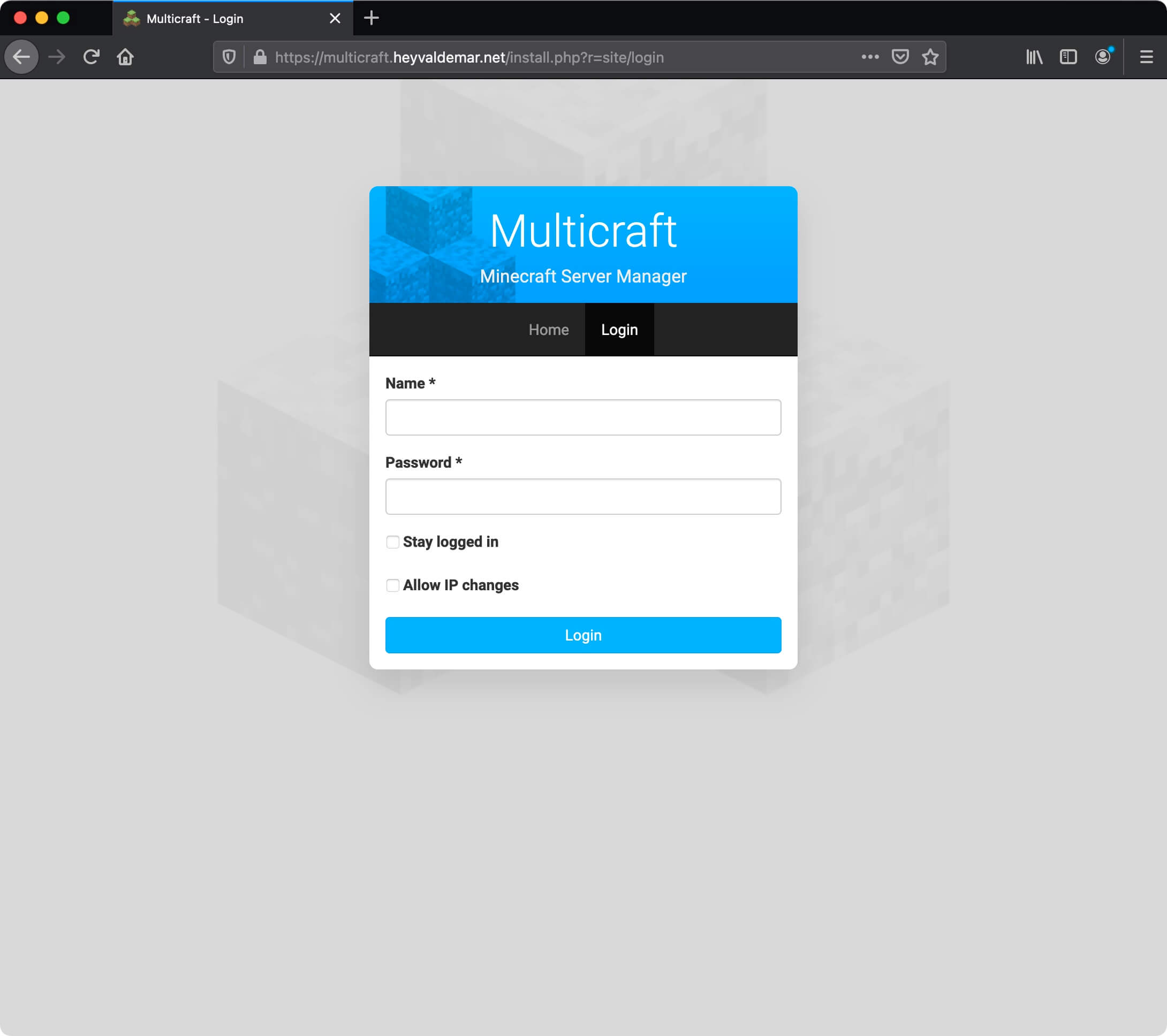Click the Firefox back navigation arrow

coord(22,56)
